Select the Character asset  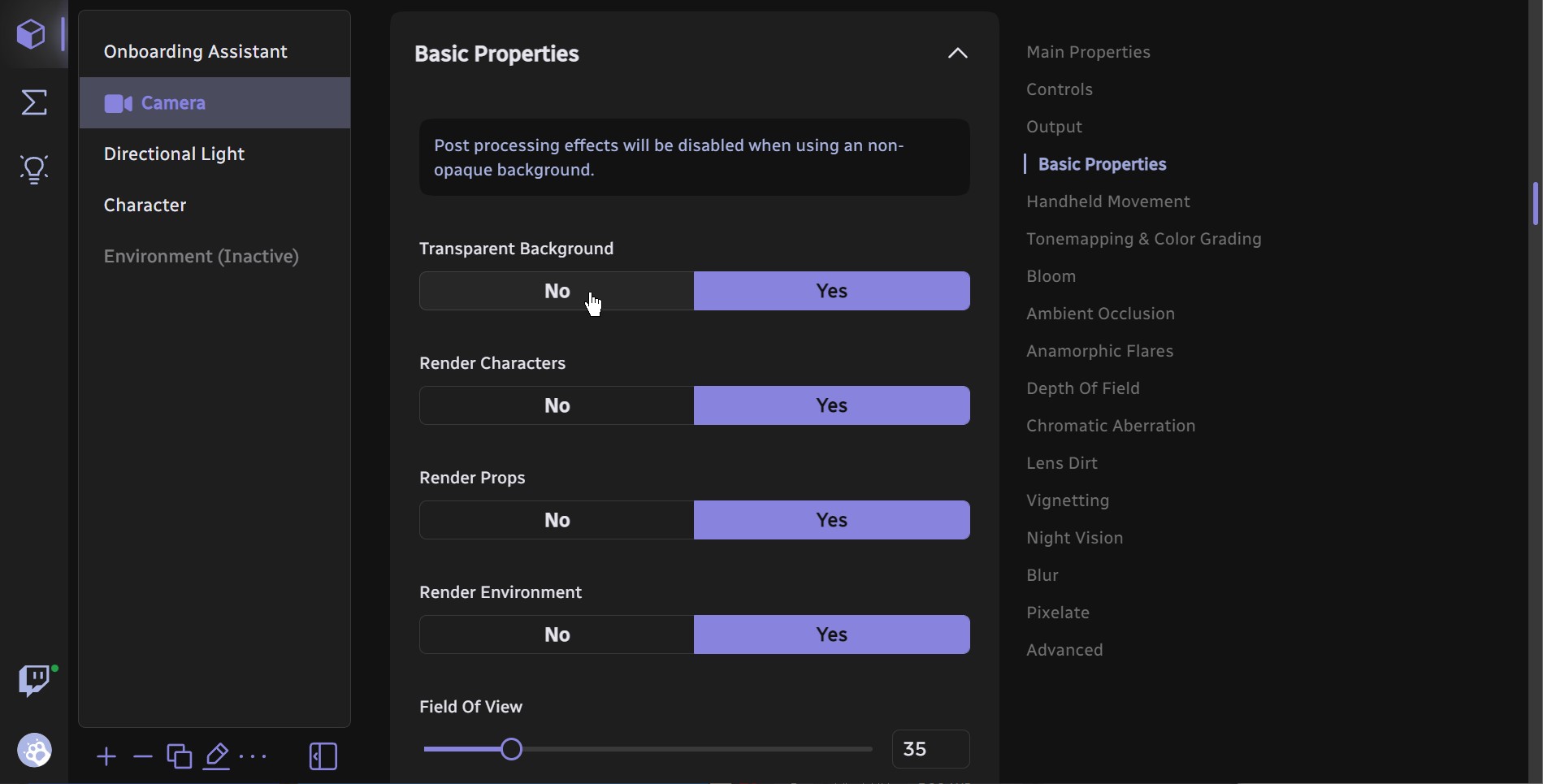coord(145,206)
